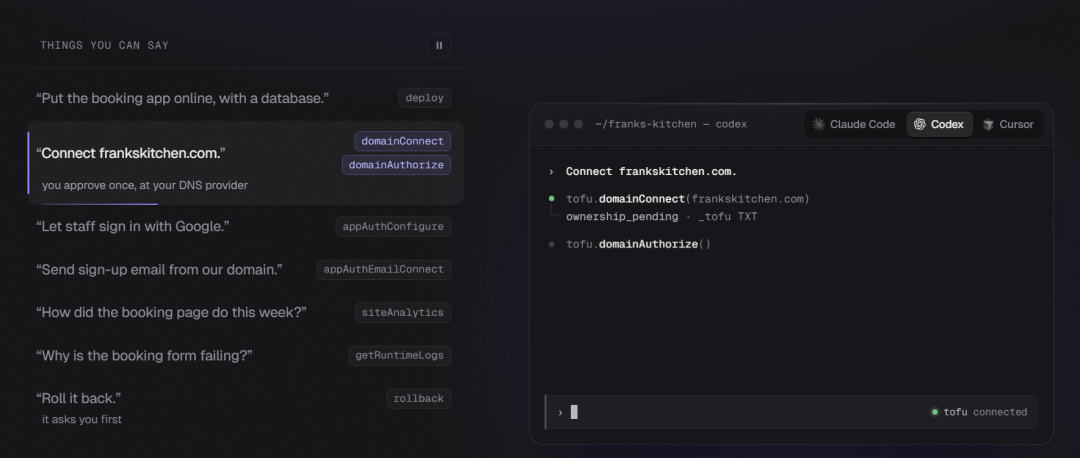Click the Claude Code starburst icon
Image resolution: width=1080 pixels, height=458 pixels.
818,124
